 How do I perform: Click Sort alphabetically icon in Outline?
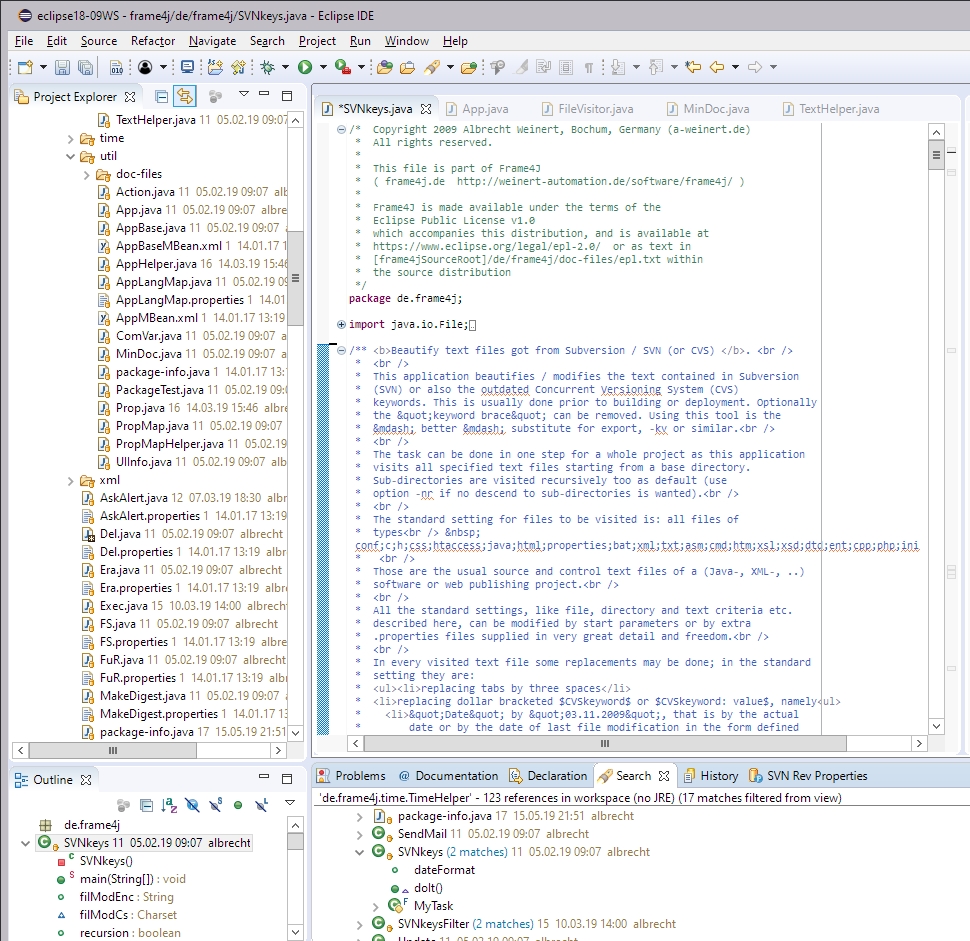tap(169, 804)
